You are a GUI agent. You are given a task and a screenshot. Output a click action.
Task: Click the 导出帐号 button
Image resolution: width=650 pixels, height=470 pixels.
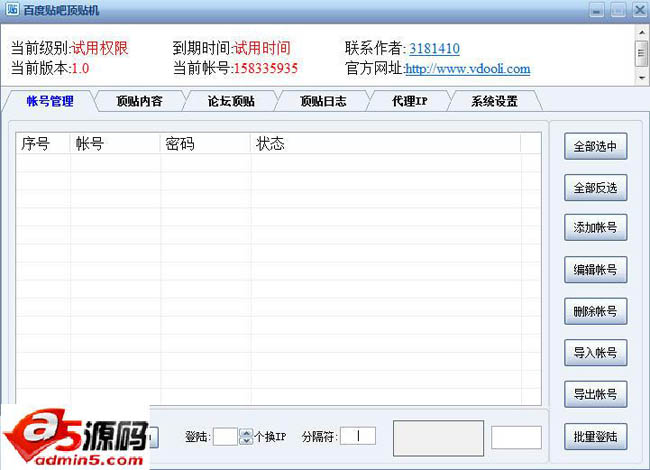point(595,394)
